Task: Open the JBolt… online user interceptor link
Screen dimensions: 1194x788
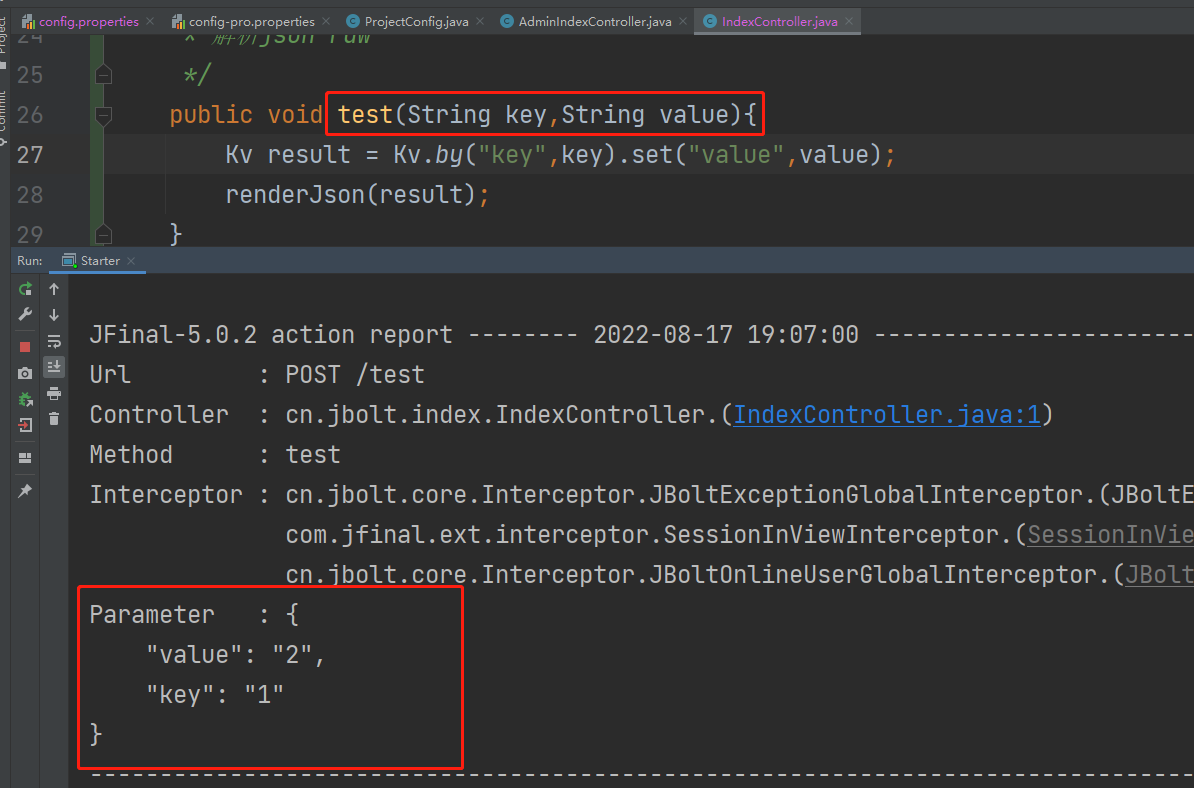Action: (1159, 574)
